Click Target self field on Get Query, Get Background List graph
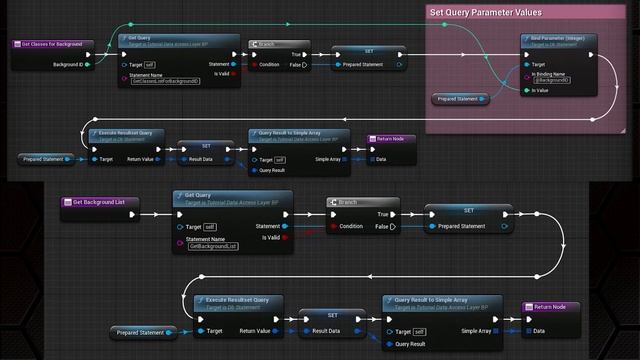Image resolution: width=640 pixels, height=360 pixels. pyautogui.click(x=210, y=227)
